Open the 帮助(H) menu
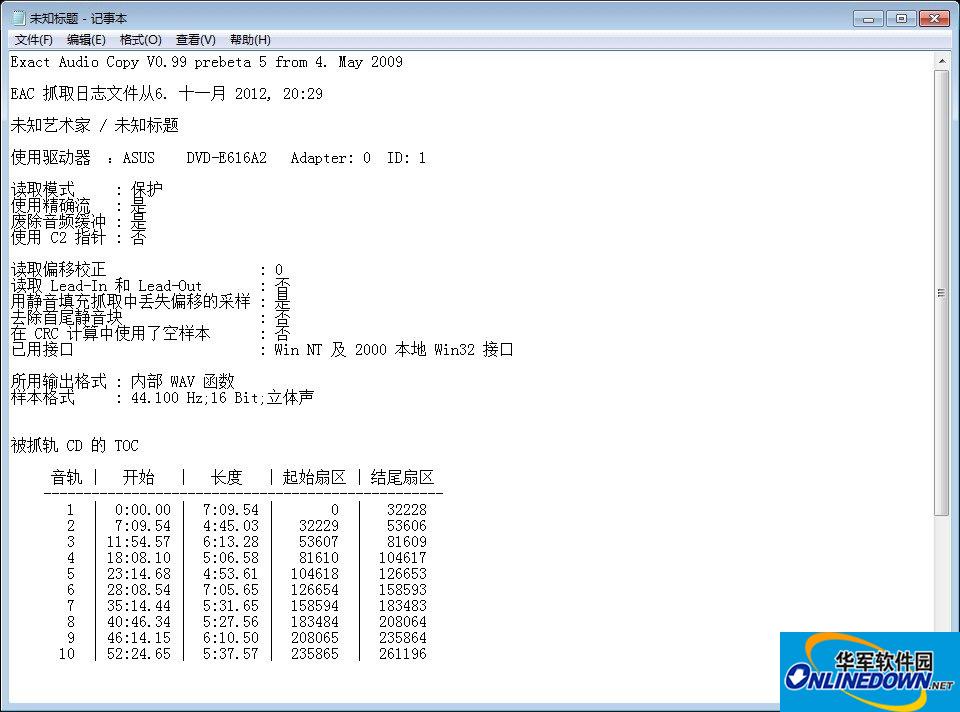 (250, 40)
